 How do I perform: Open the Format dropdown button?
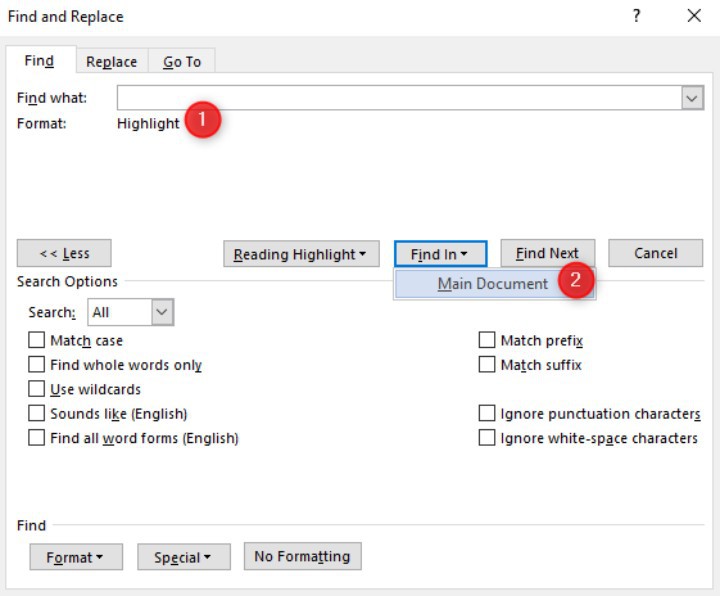pyautogui.click(x=76, y=557)
